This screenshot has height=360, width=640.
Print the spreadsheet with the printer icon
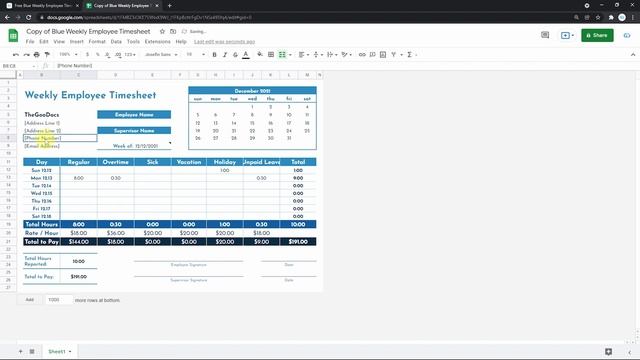(x=37, y=55)
